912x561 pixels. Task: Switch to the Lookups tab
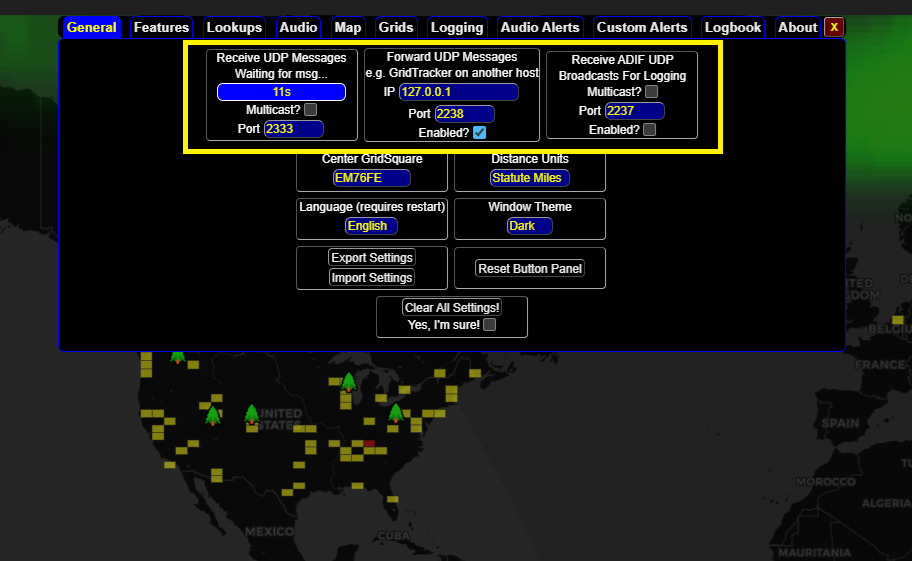coord(234,27)
